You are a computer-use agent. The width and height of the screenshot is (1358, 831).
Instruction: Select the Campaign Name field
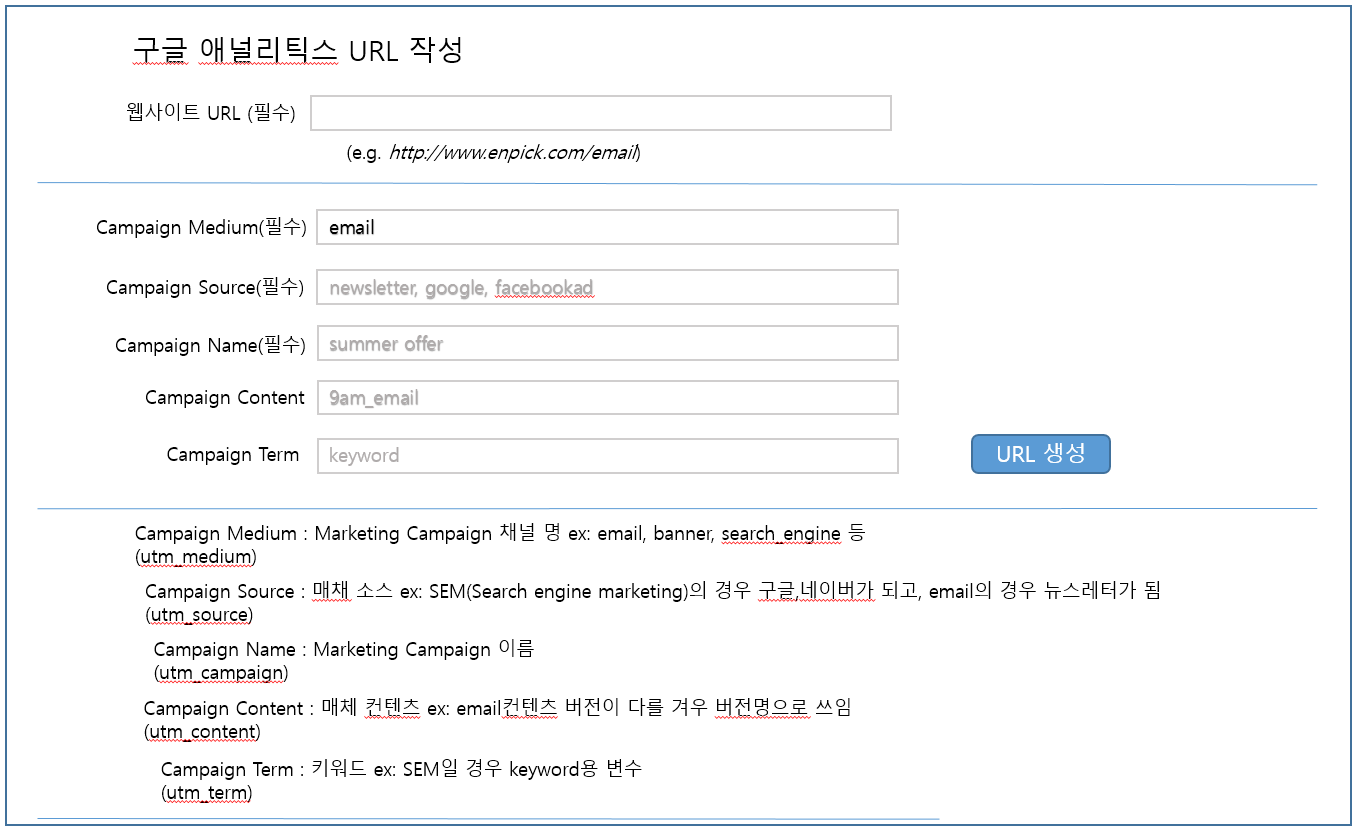click(x=607, y=343)
